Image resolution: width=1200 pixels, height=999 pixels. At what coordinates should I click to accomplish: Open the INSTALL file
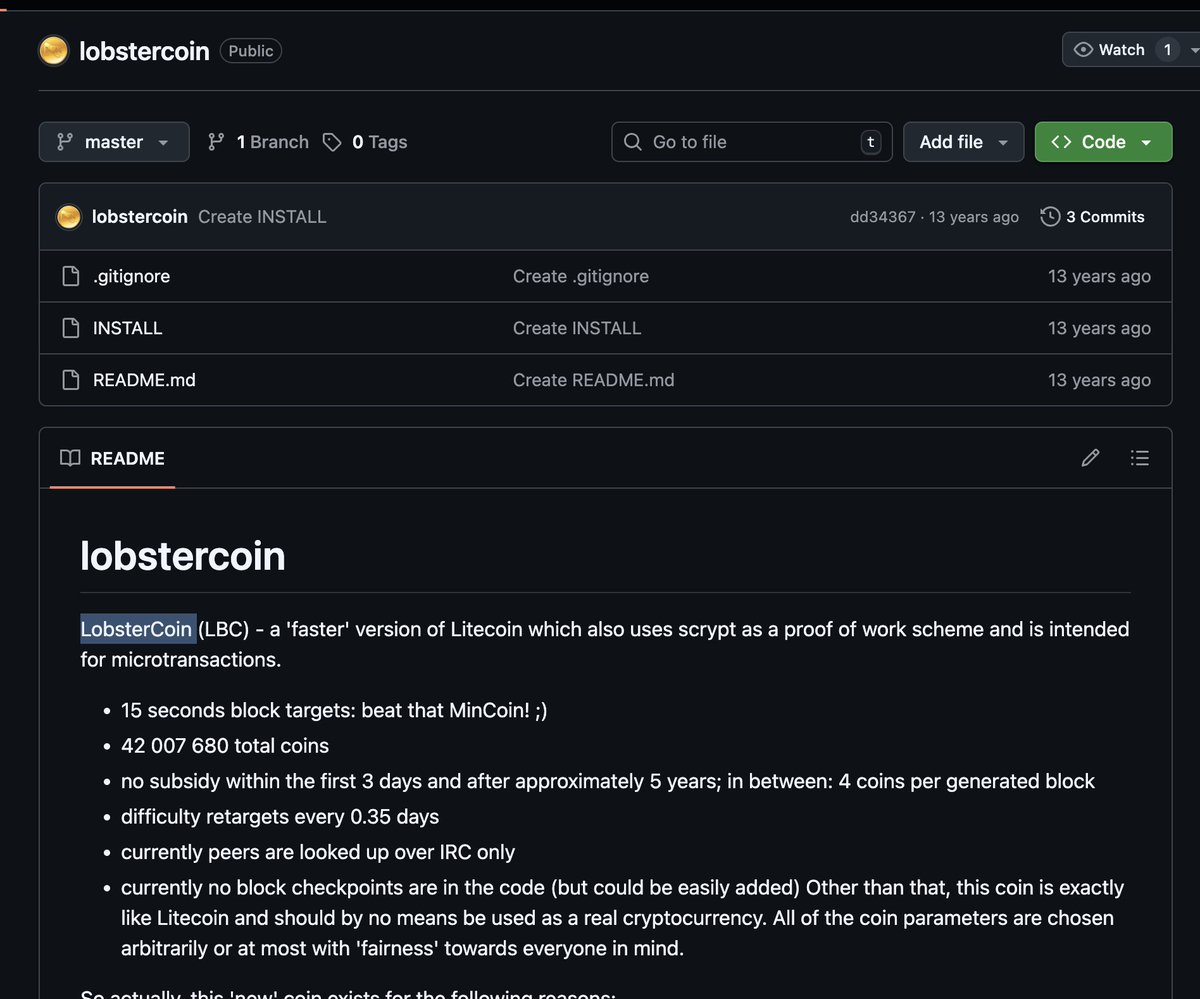point(127,328)
